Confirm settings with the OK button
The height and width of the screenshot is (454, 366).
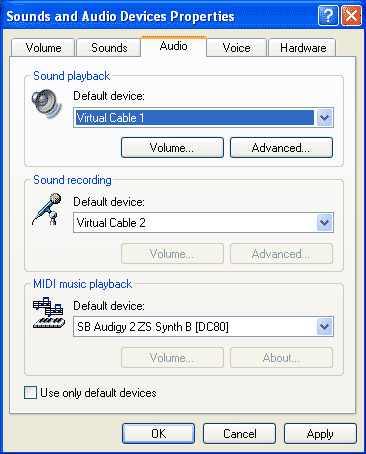pos(158,433)
